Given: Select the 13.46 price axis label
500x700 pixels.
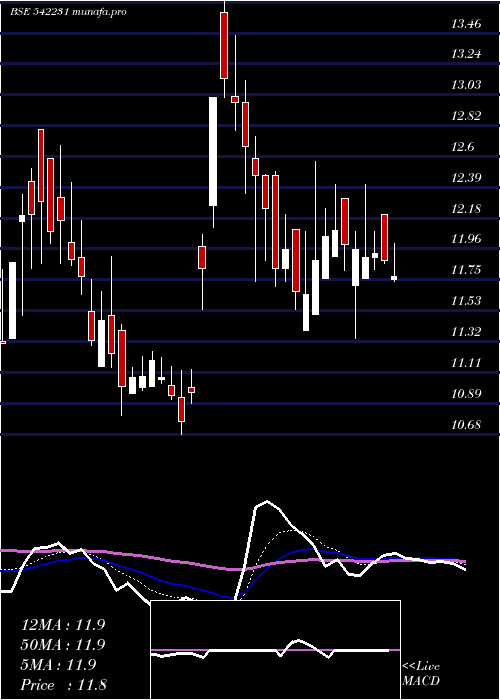Looking at the screenshot, I should (x=466, y=24).
